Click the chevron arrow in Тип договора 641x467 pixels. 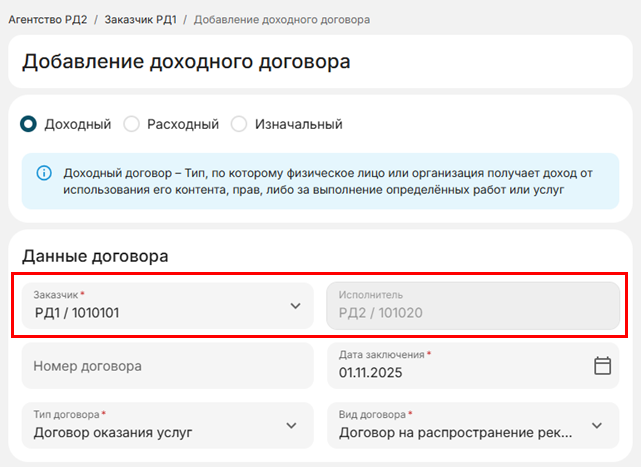[291, 426]
